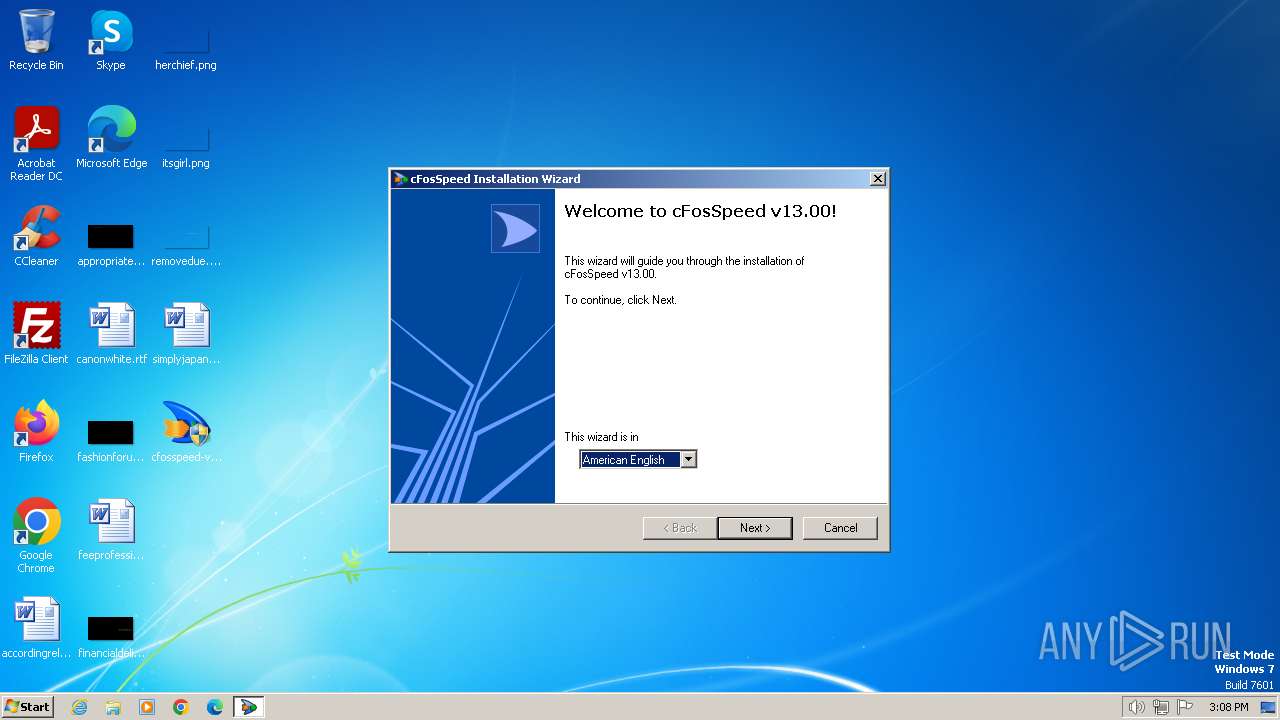Viewport: 1280px width, 720px height.
Task: Open Acrobat Reader DC shortcut
Action: tap(36, 144)
